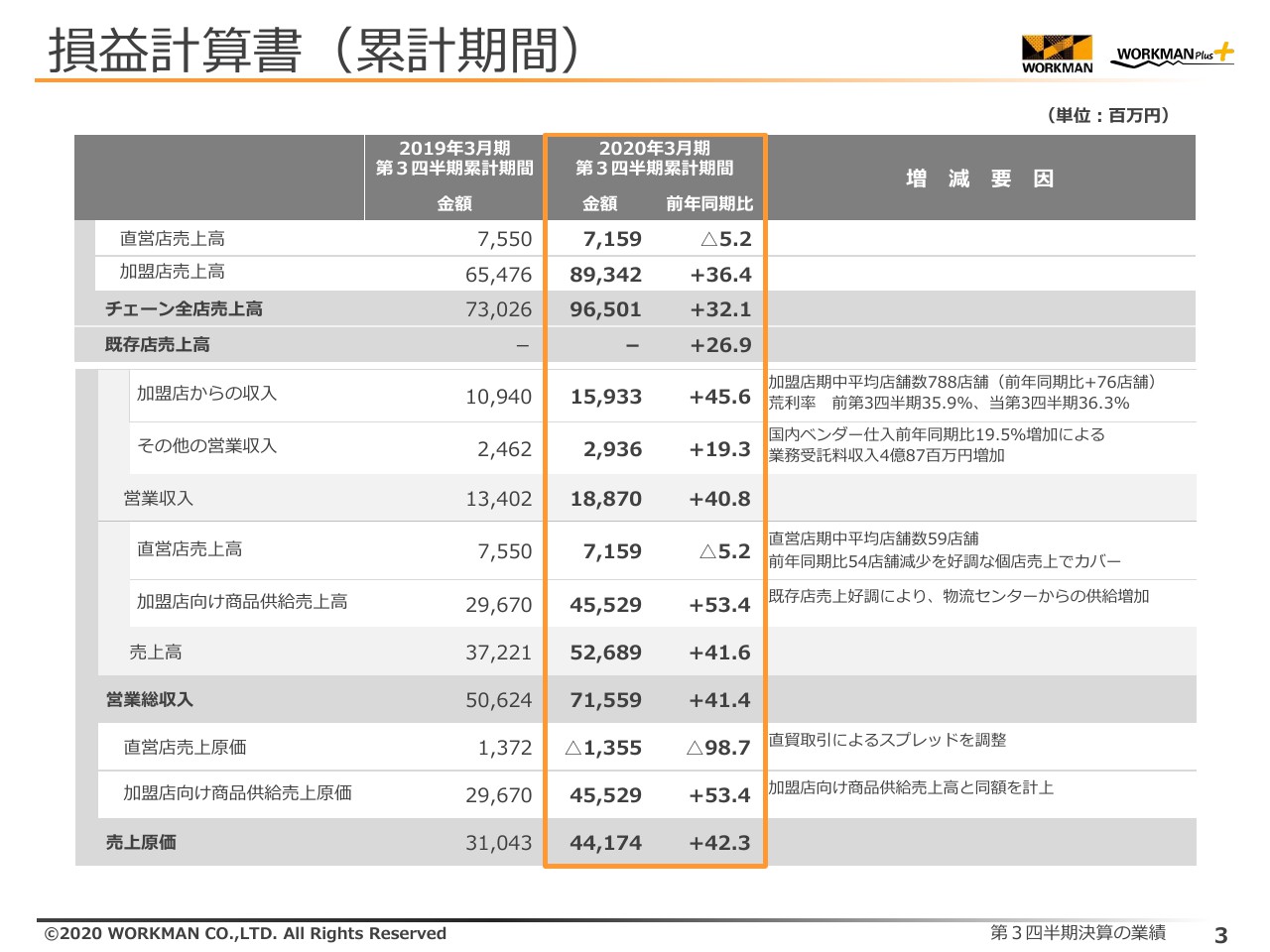1270x952 pixels.
Task: Select the percentage +36.4
Action: (x=720, y=275)
